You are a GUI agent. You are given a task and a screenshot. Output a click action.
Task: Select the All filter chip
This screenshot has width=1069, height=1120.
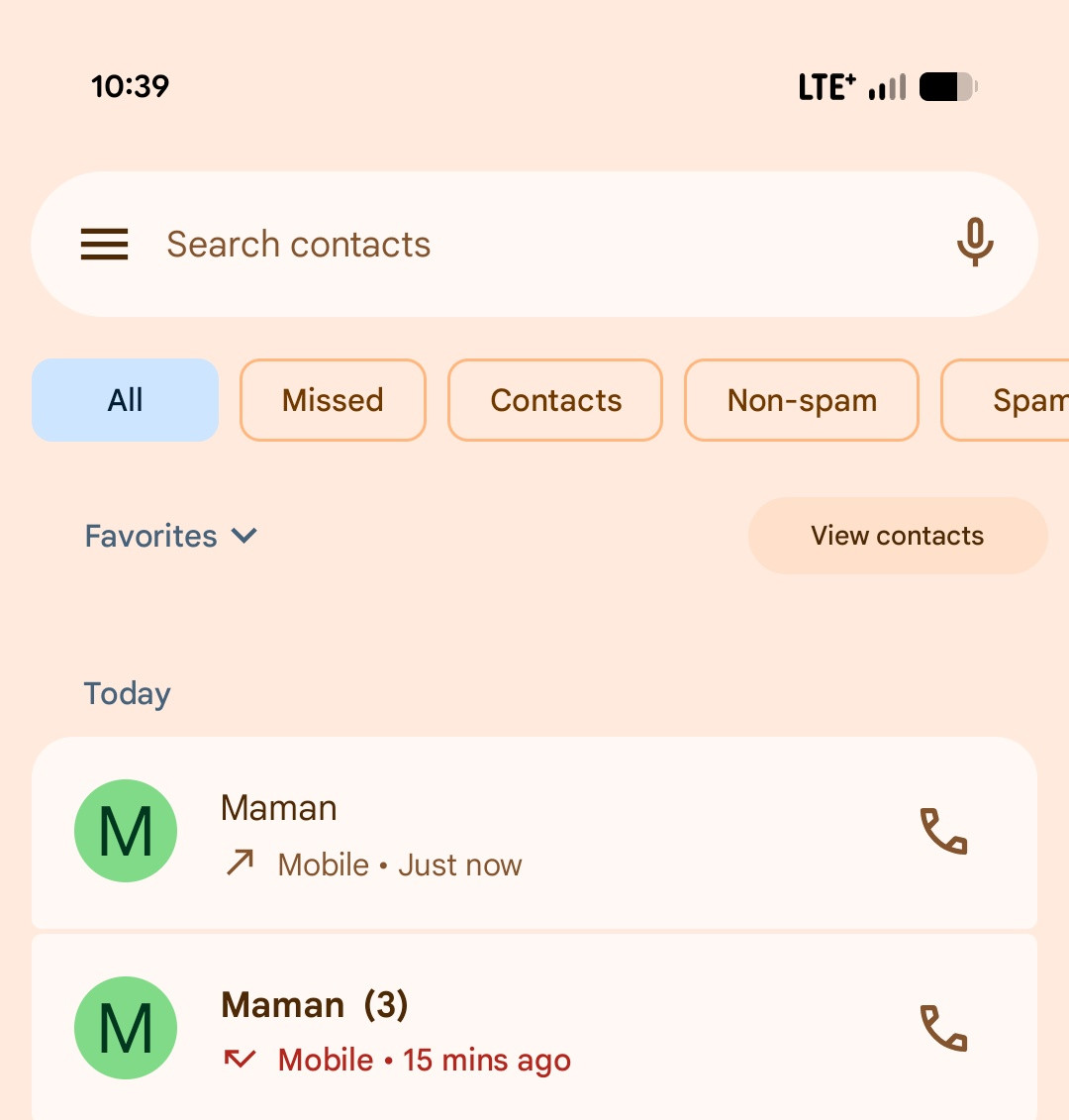(x=125, y=400)
